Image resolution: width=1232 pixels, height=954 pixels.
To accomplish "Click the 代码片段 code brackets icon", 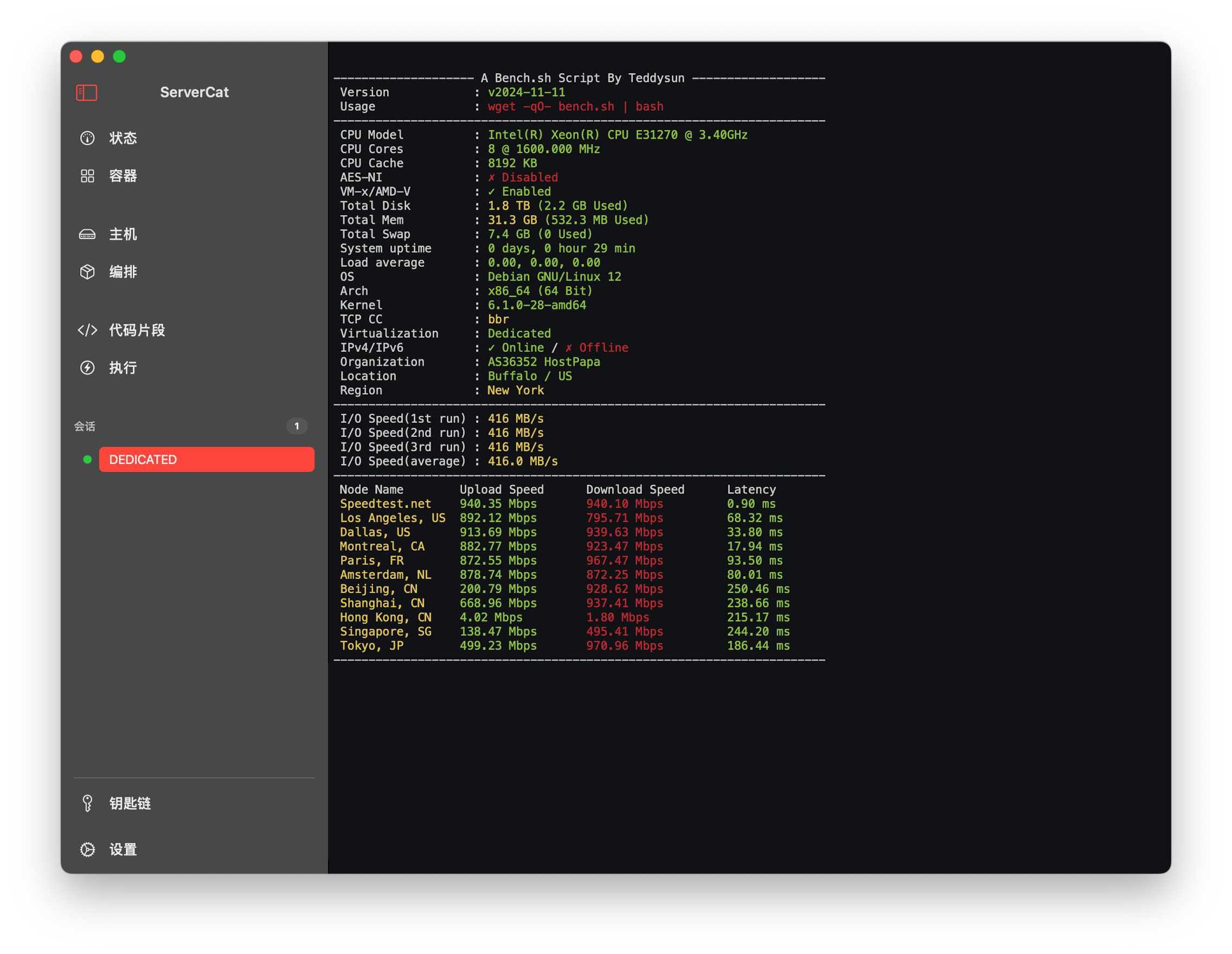I will tap(87, 330).
